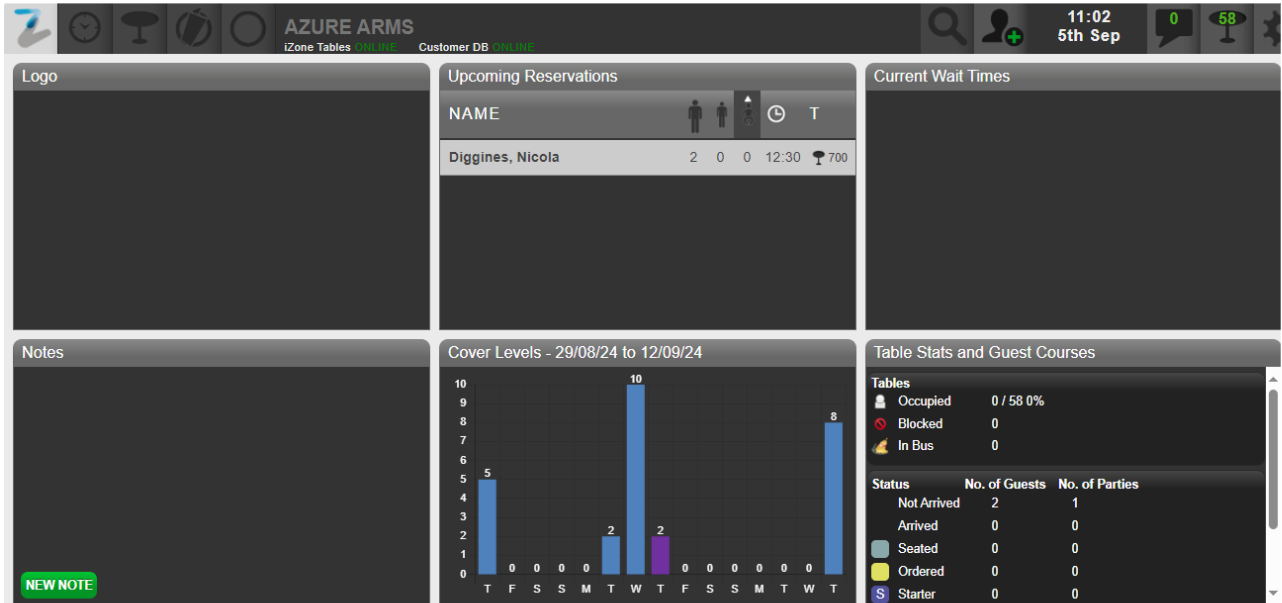Add a new customer using person-plus icon
This screenshot has width=1282, height=603.
pyautogui.click(x=1000, y=28)
